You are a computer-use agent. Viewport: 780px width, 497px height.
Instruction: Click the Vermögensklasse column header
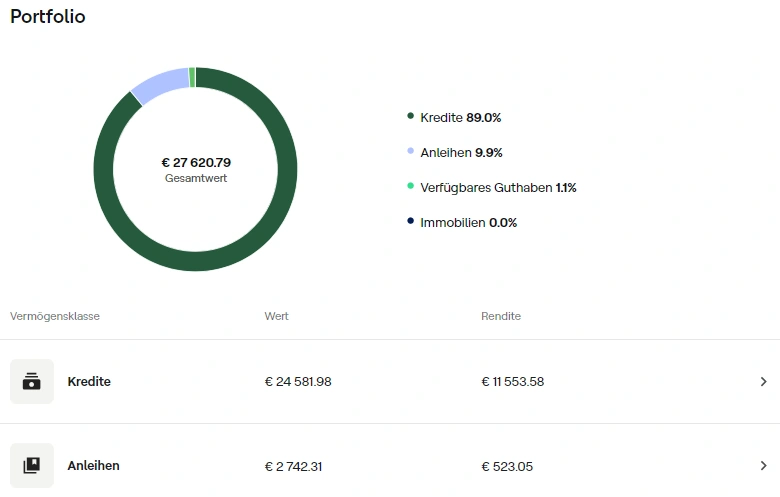click(x=55, y=316)
